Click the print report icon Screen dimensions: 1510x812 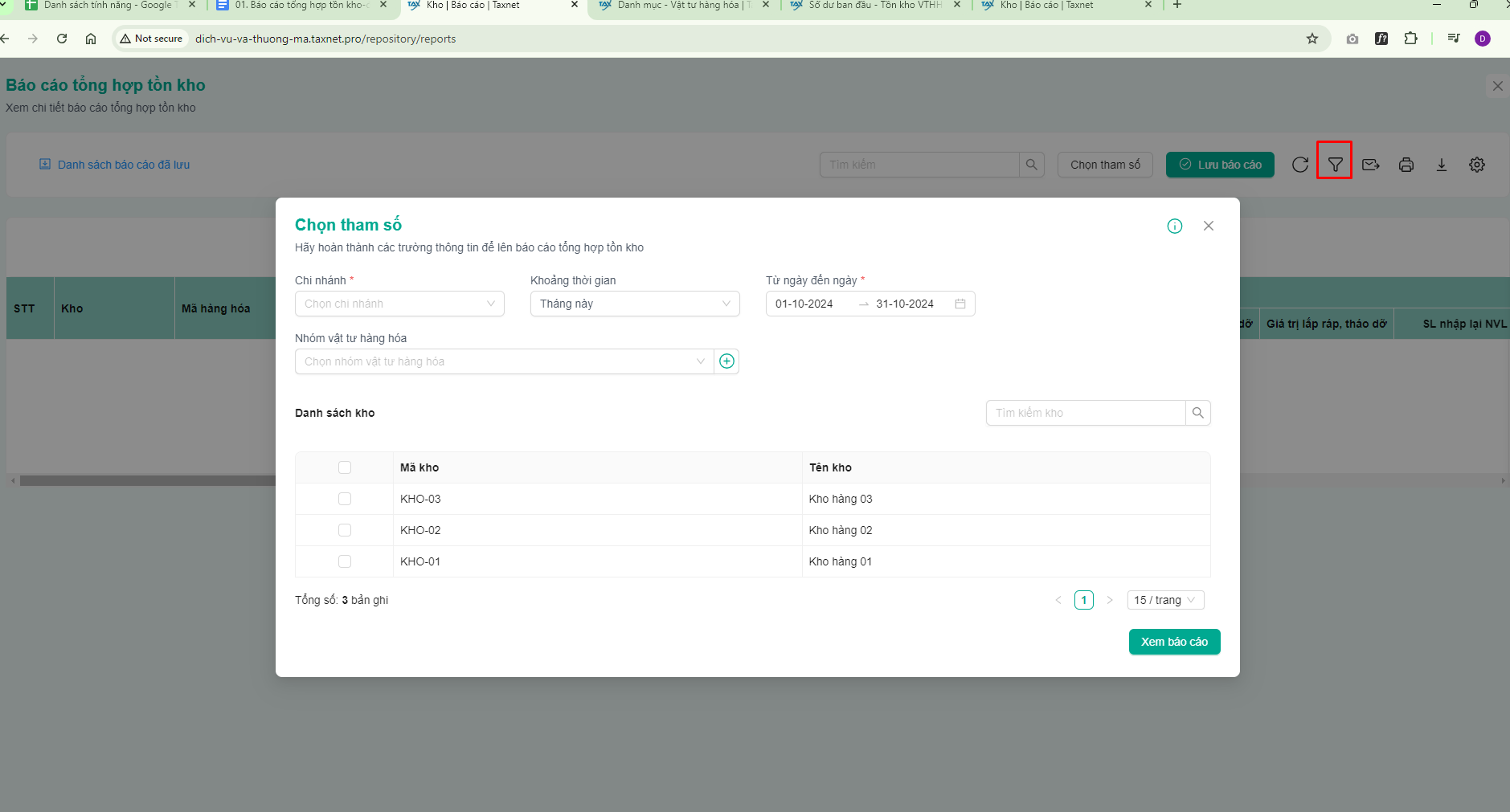click(1406, 165)
